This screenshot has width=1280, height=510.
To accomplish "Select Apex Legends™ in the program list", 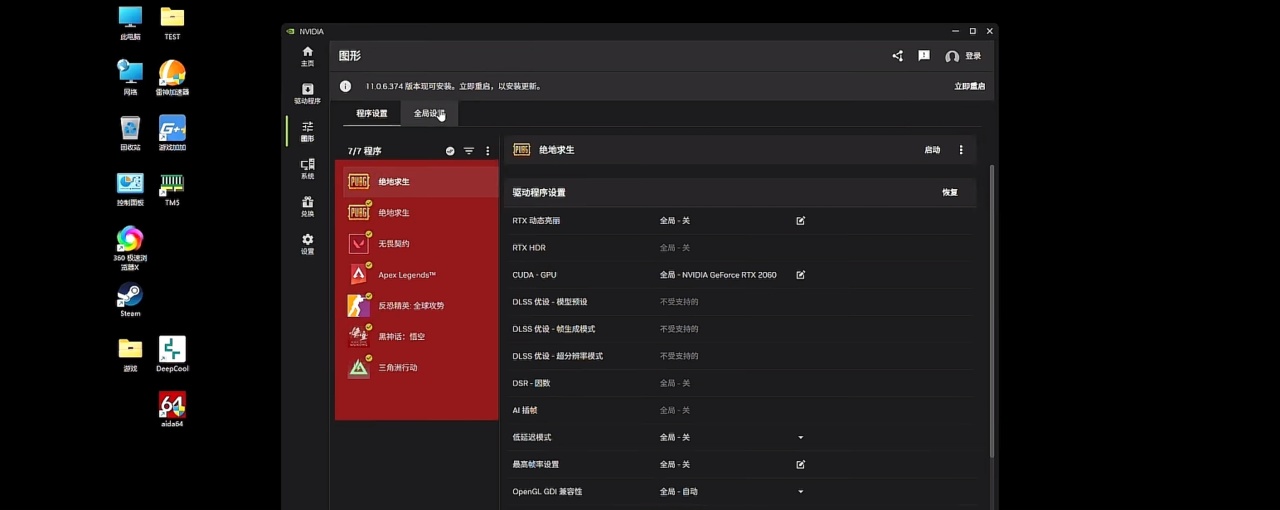I will pos(416,274).
